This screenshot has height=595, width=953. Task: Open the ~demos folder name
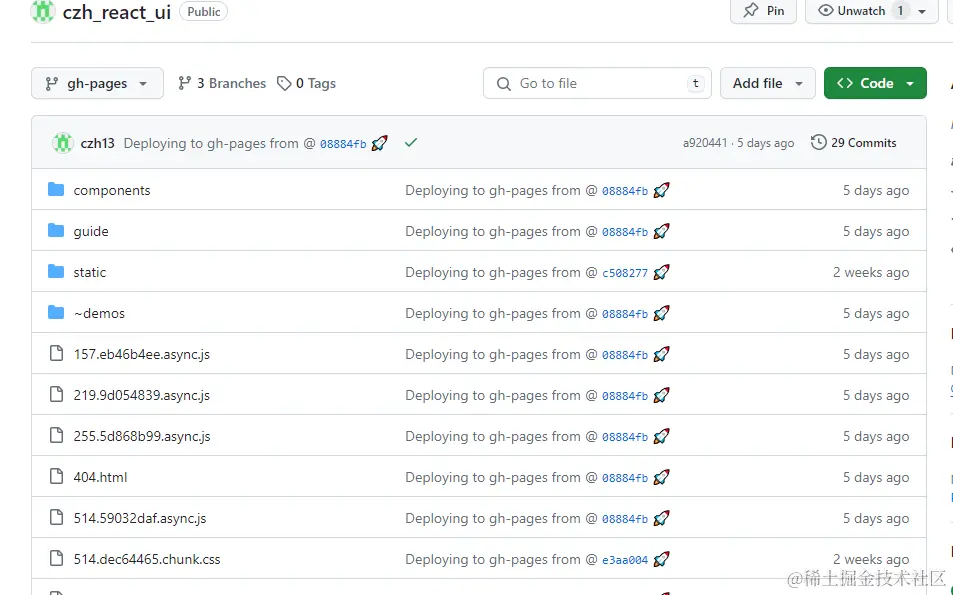(99, 313)
